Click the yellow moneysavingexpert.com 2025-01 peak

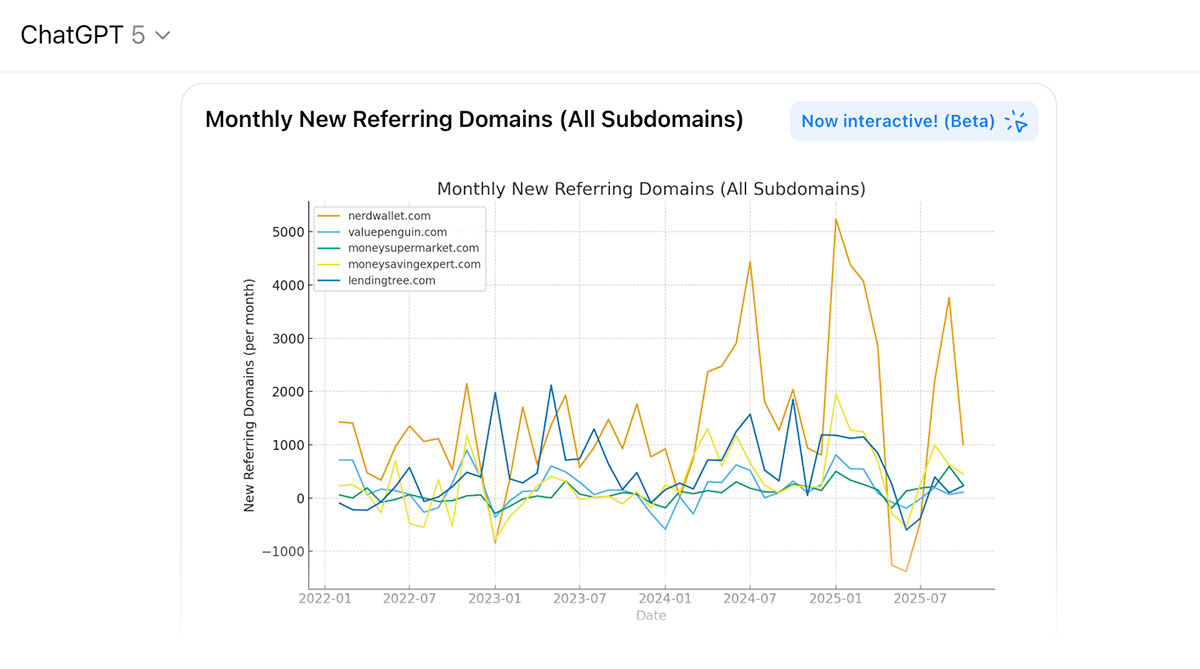point(837,396)
